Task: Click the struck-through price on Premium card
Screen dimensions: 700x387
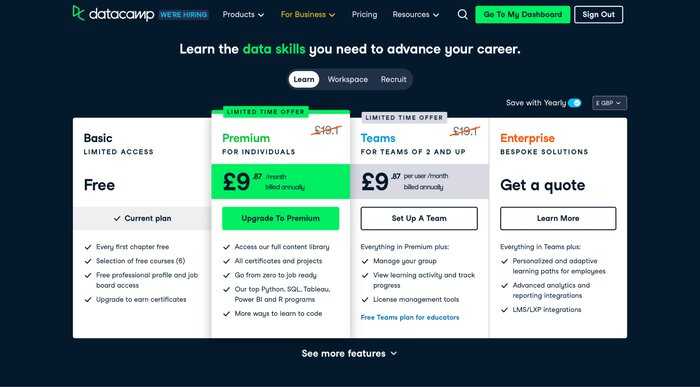Action: tap(326, 130)
